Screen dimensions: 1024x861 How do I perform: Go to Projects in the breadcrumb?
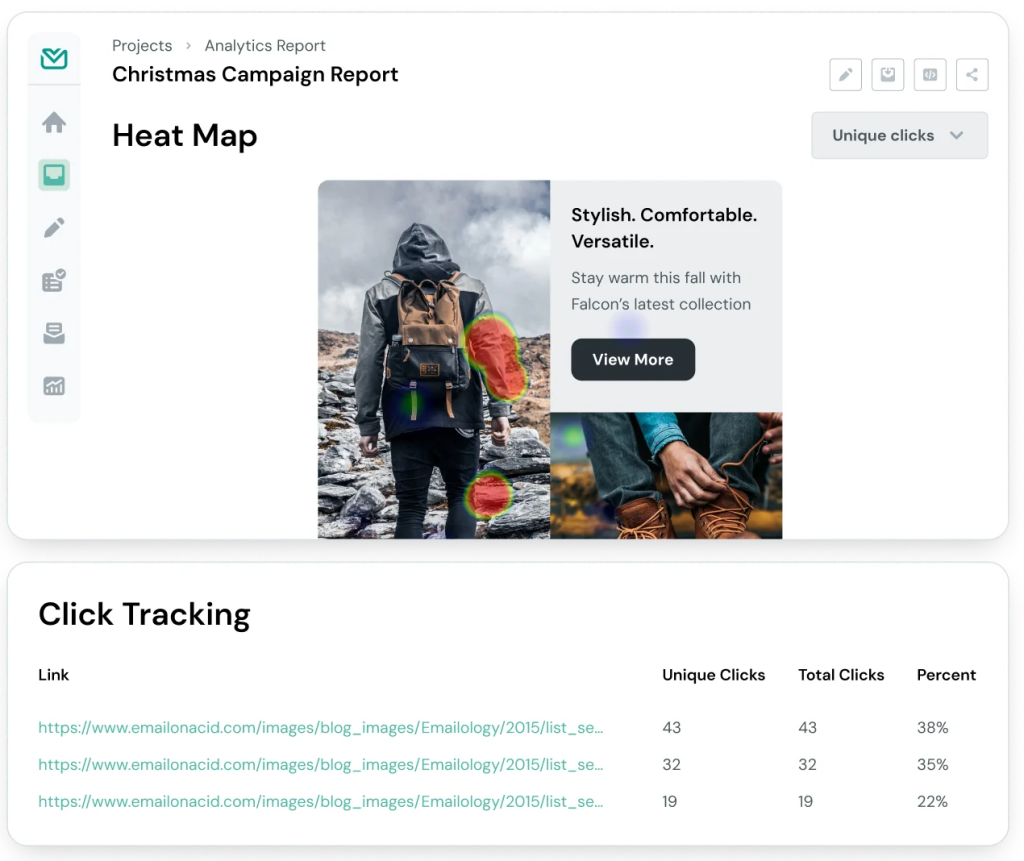coord(142,46)
